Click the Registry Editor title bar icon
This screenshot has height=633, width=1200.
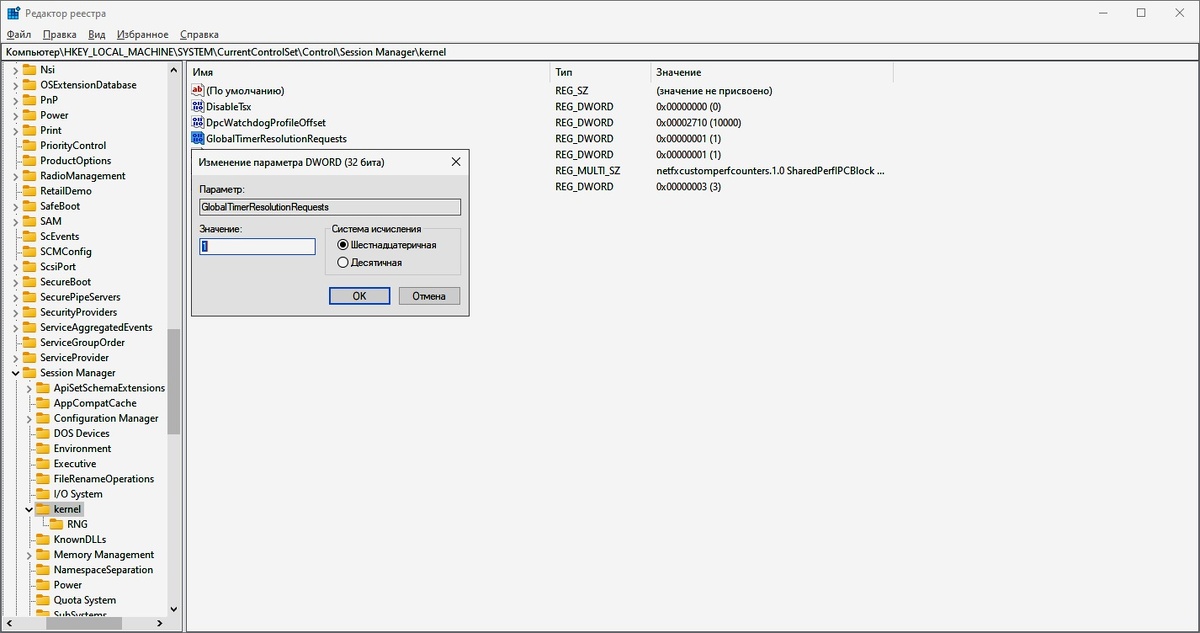coord(14,13)
